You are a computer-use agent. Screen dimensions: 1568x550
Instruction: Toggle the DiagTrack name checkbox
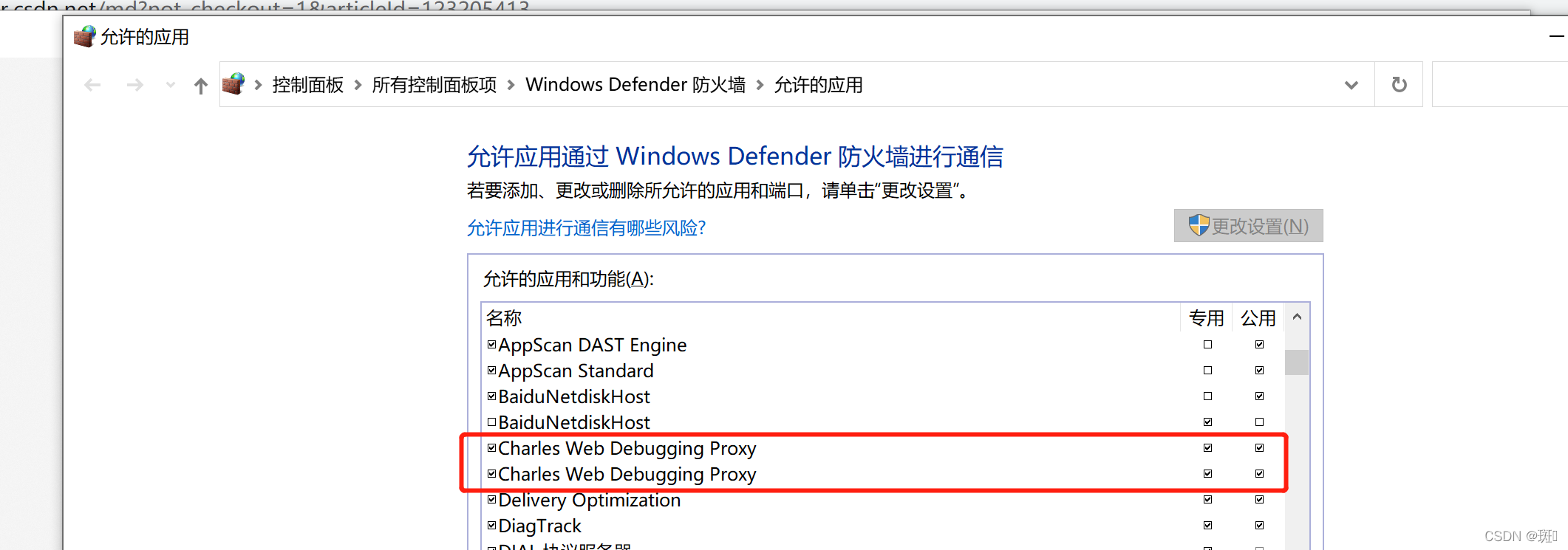491,525
